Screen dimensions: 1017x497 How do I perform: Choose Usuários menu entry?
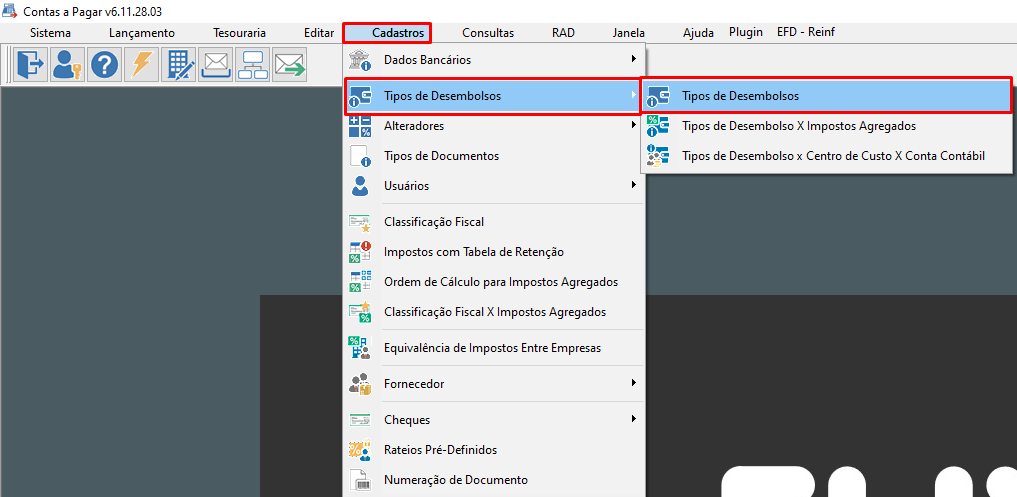click(494, 186)
